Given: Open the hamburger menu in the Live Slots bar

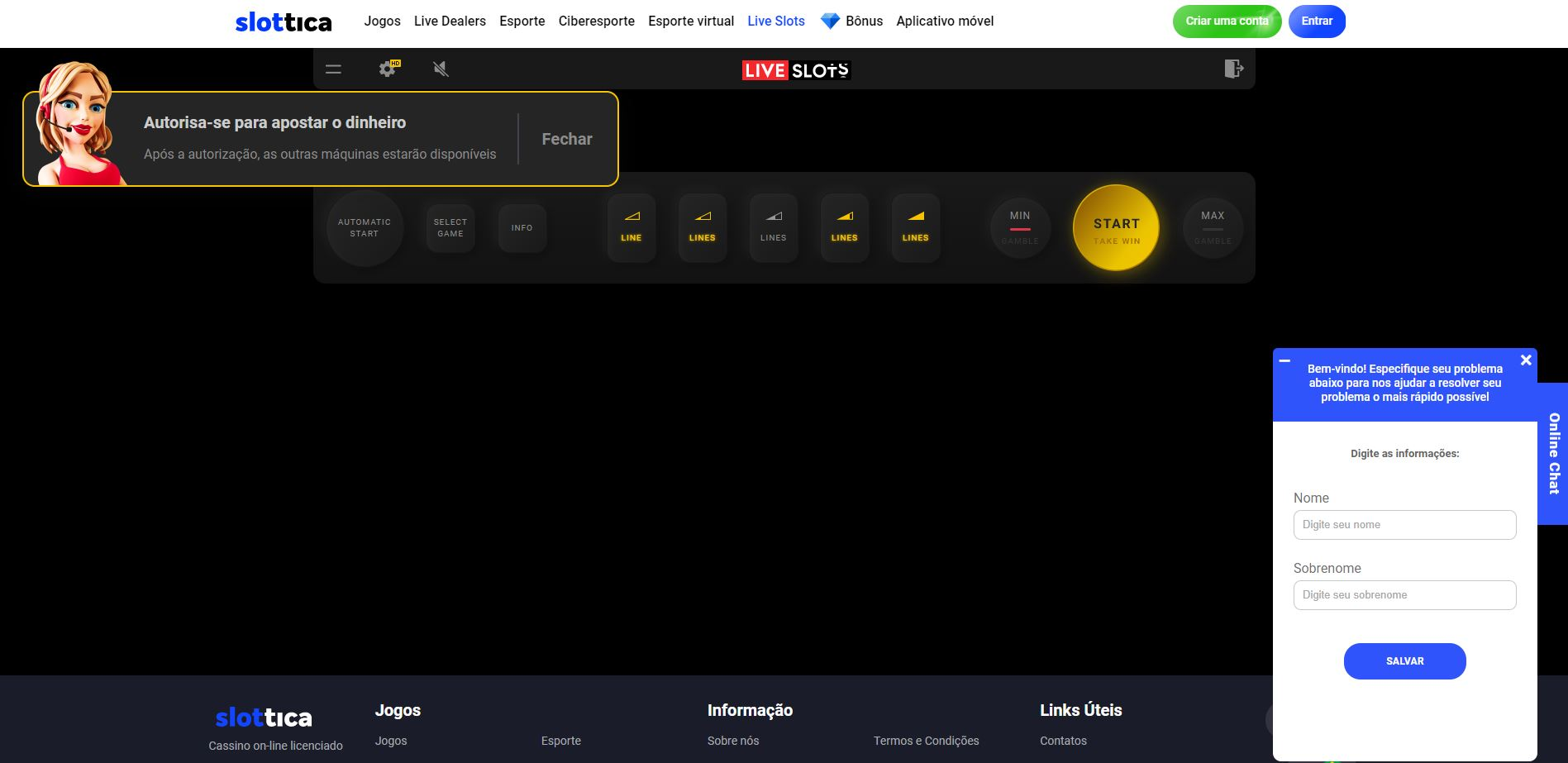Looking at the screenshot, I should (333, 69).
